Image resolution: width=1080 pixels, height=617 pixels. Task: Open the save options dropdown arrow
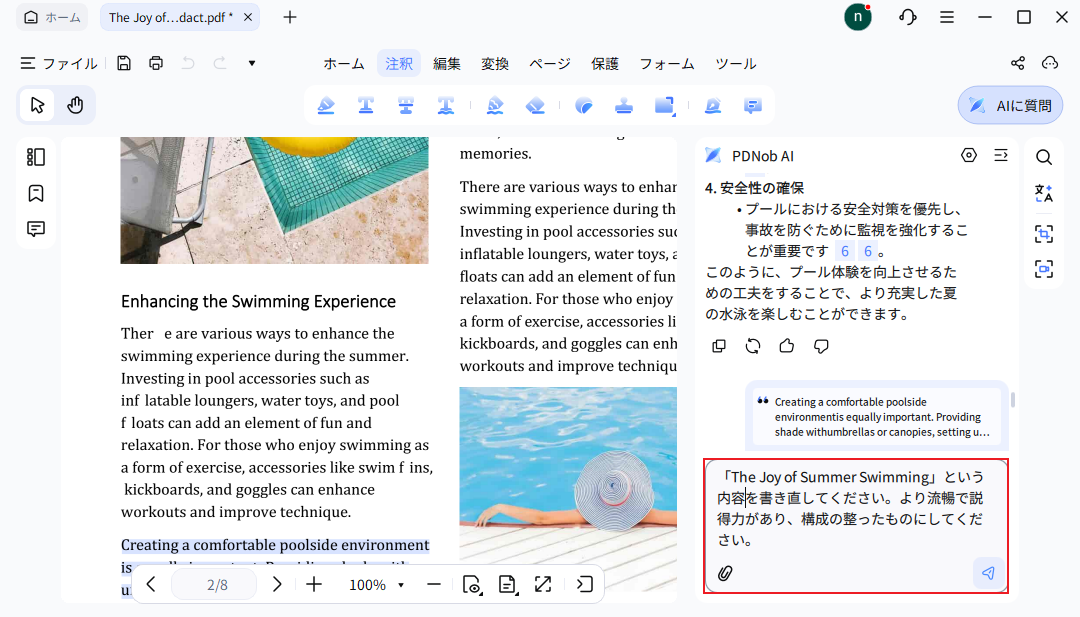click(x=251, y=63)
